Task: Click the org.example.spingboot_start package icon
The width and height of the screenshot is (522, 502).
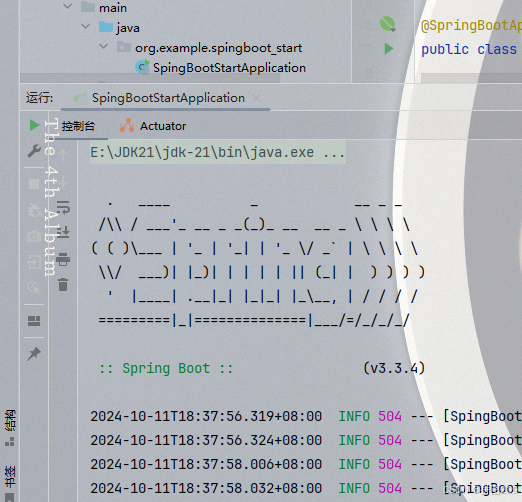Action: click(x=124, y=47)
